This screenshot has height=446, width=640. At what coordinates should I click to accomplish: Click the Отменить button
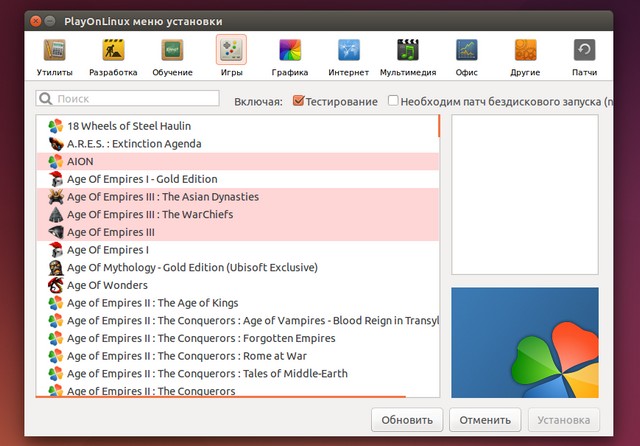pos(485,420)
